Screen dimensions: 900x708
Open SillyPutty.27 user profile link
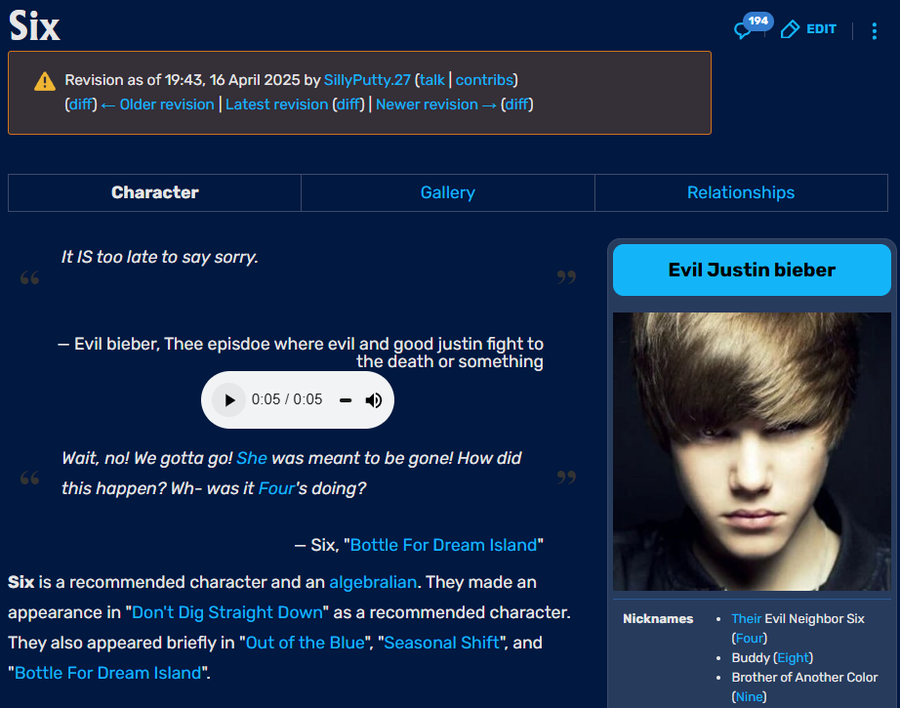click(x=367, y=80)
